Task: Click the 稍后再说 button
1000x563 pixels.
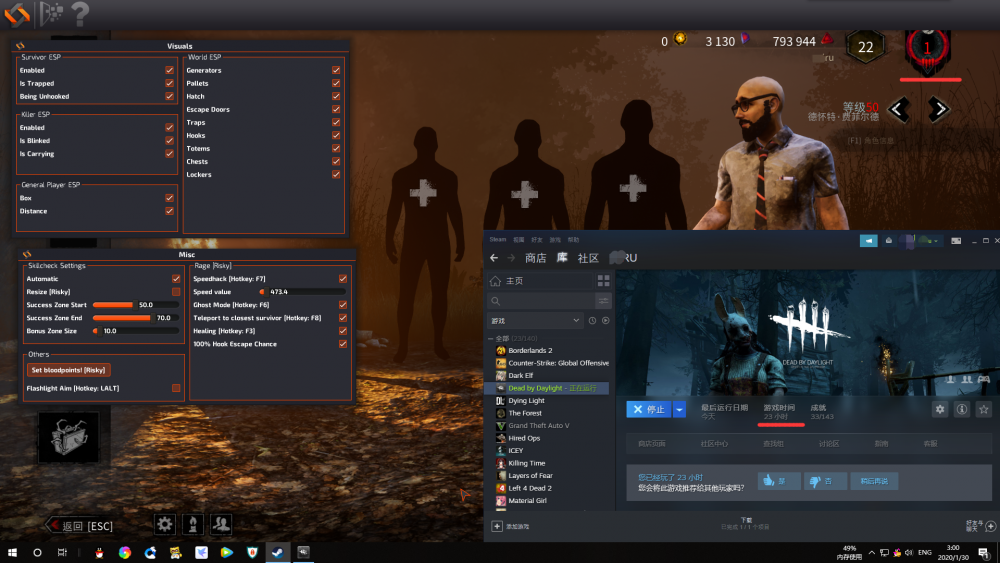Action: click(874, 481)
